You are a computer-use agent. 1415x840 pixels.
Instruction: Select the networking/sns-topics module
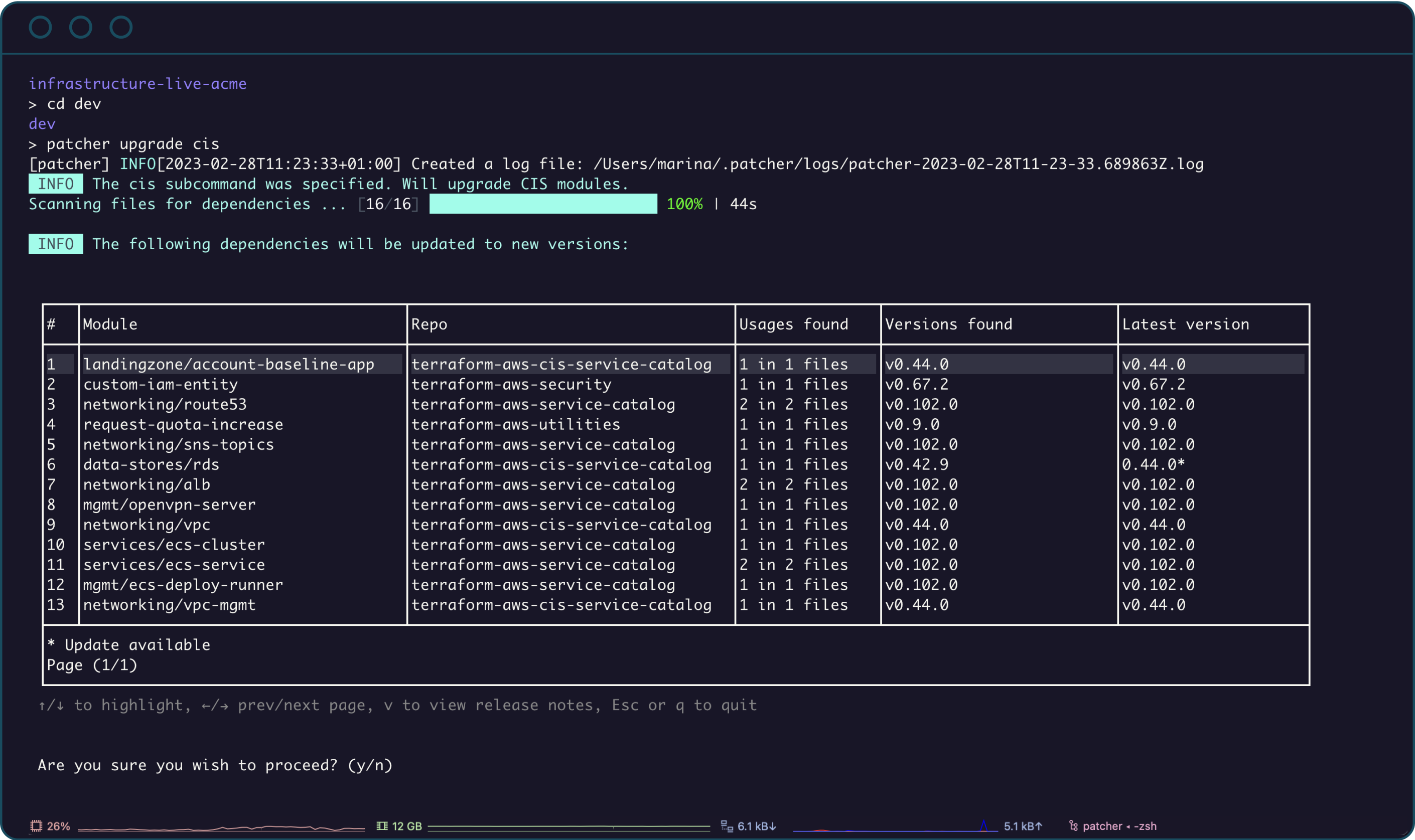click(x=178, y=444)
